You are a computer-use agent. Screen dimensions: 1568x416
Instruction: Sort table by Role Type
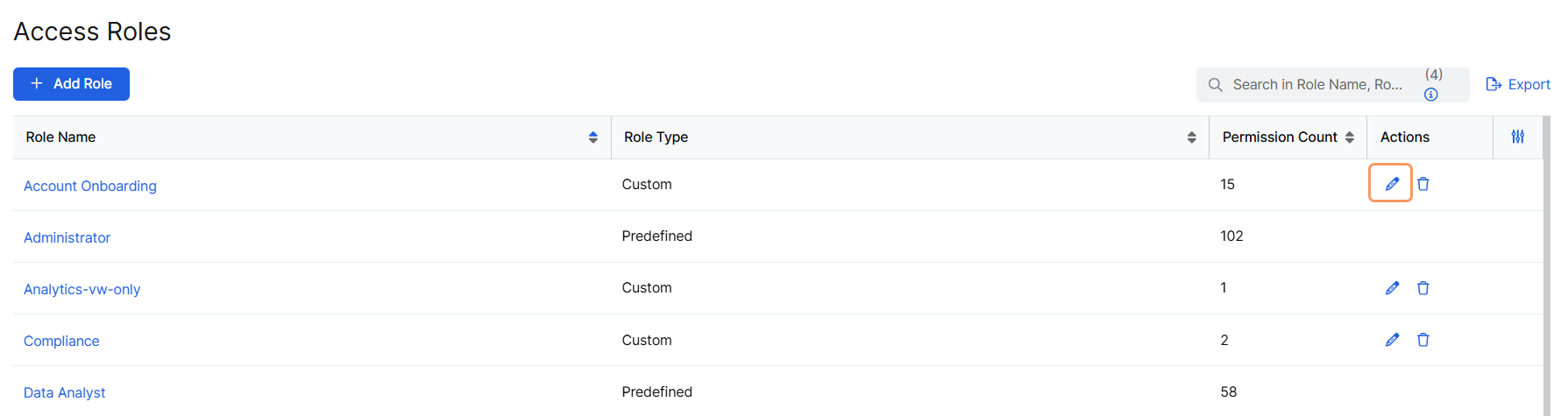(1191, 137)
